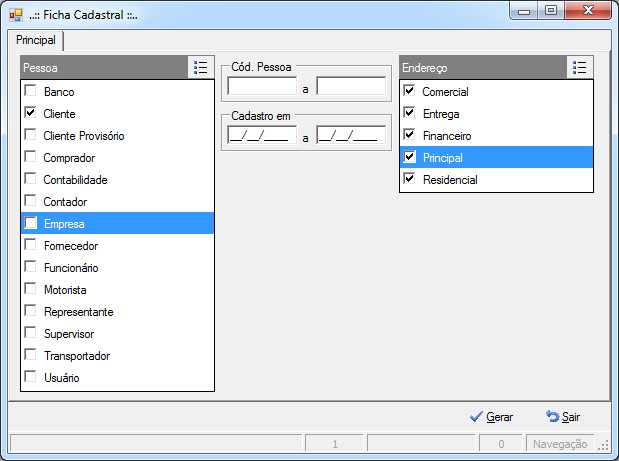
Task: Uncheck the Financeiro address checkbox
Action: pos(409,135)
